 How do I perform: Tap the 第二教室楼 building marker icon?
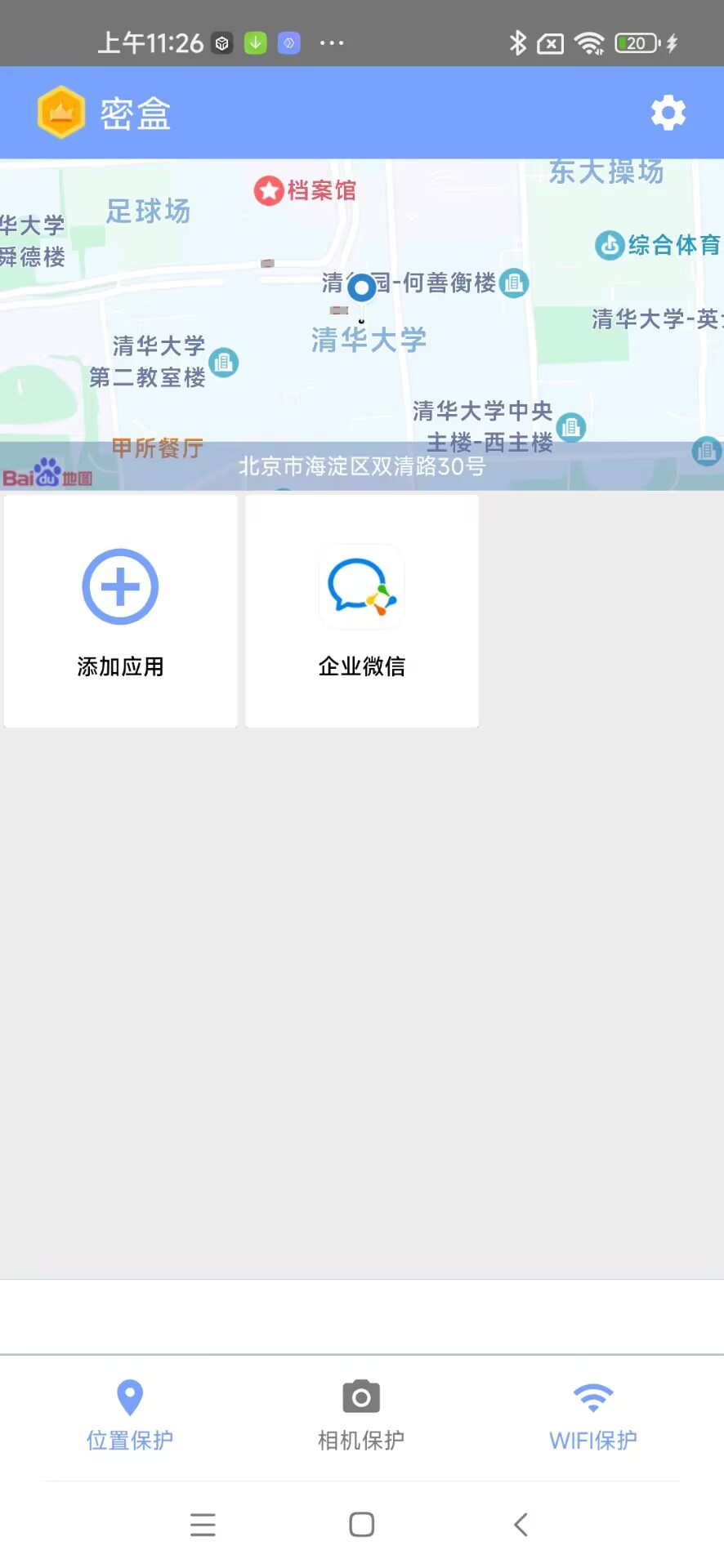point(223,362)
